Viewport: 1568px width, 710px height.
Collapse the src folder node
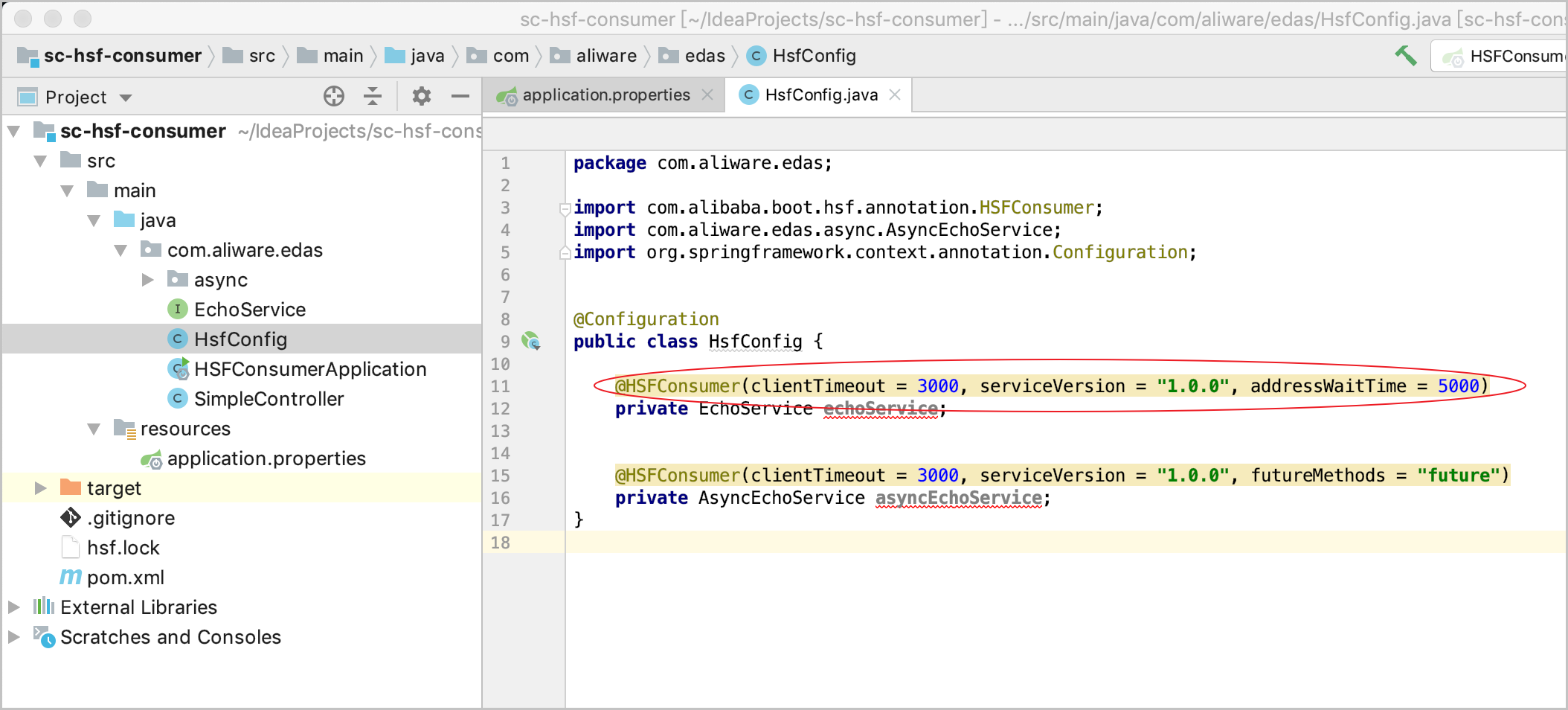[40, 161]
